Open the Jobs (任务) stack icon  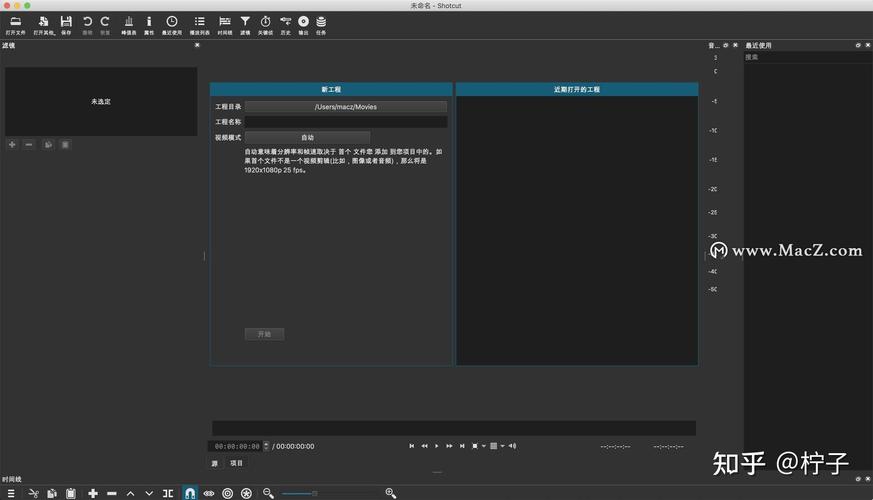point(321,25)
